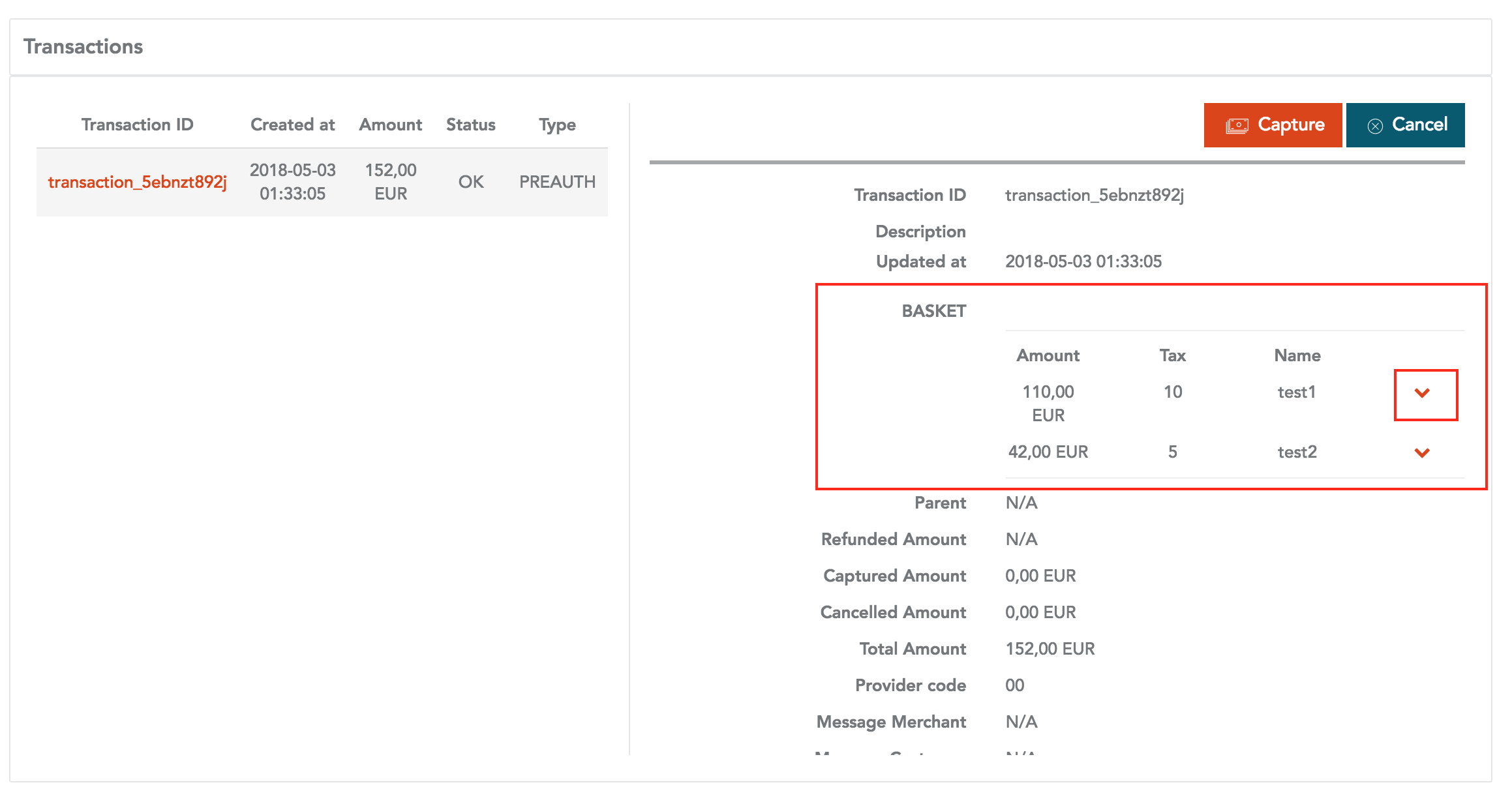Click the Status column header
The height and width of the screenshot is (802, 1512).
pos(471,125)
